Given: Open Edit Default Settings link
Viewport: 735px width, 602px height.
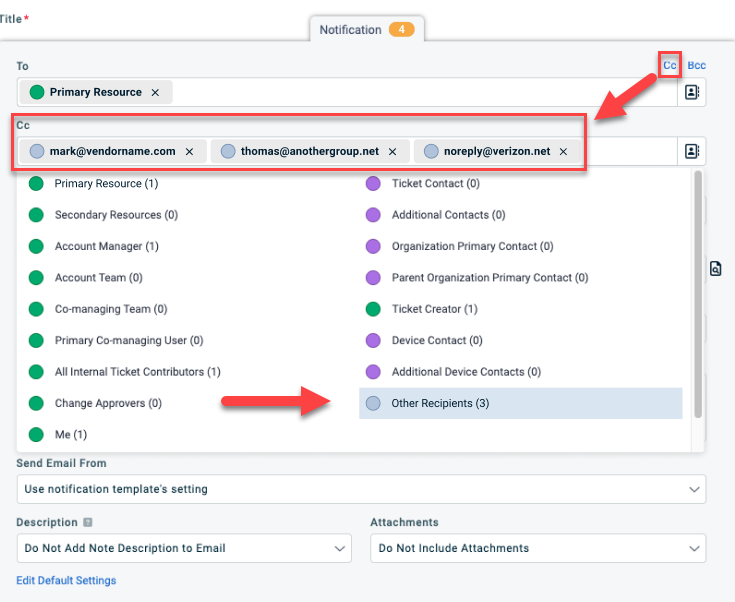Looking at the screenshot, I should (x=66, y=580).
